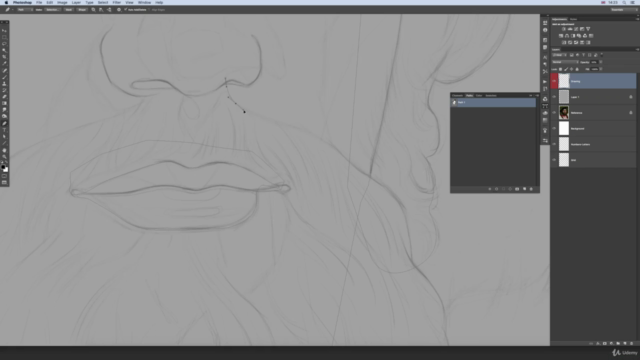Click the Change Screen Mode icon
The image size is (640, 360).
point(4,182)
